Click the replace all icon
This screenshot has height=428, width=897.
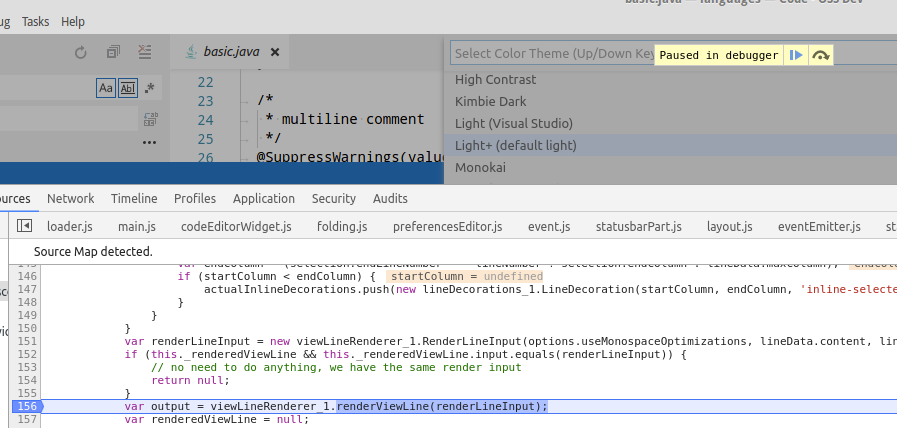point(150,119)
